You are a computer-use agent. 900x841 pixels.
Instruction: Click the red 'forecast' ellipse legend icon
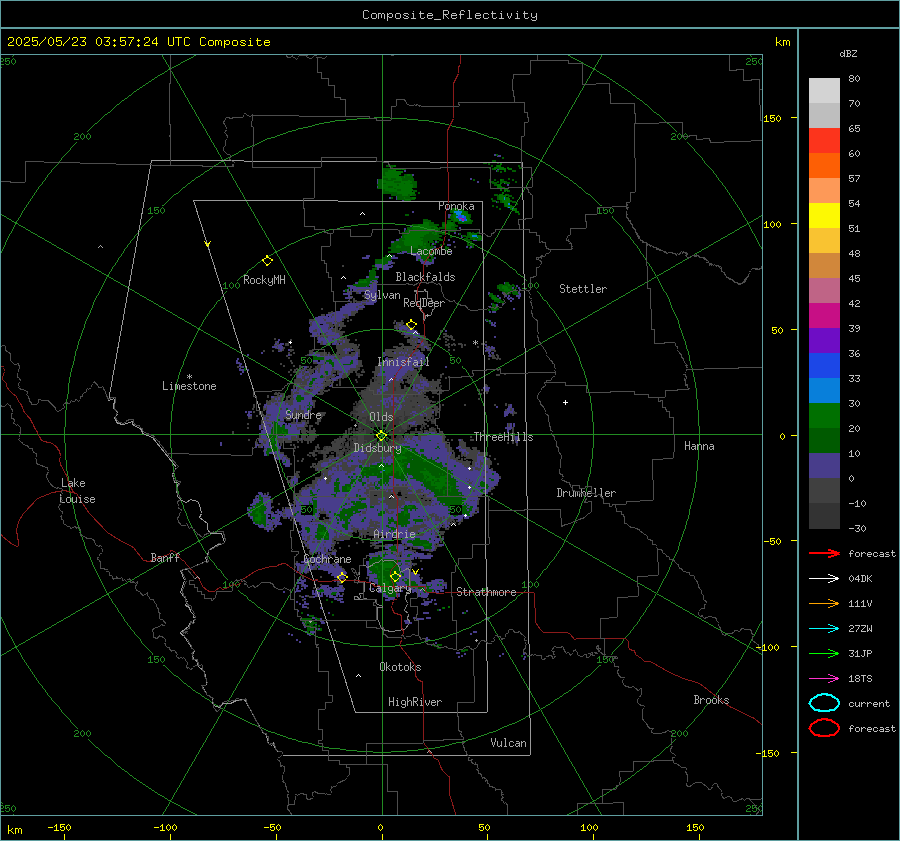(824, 728)
